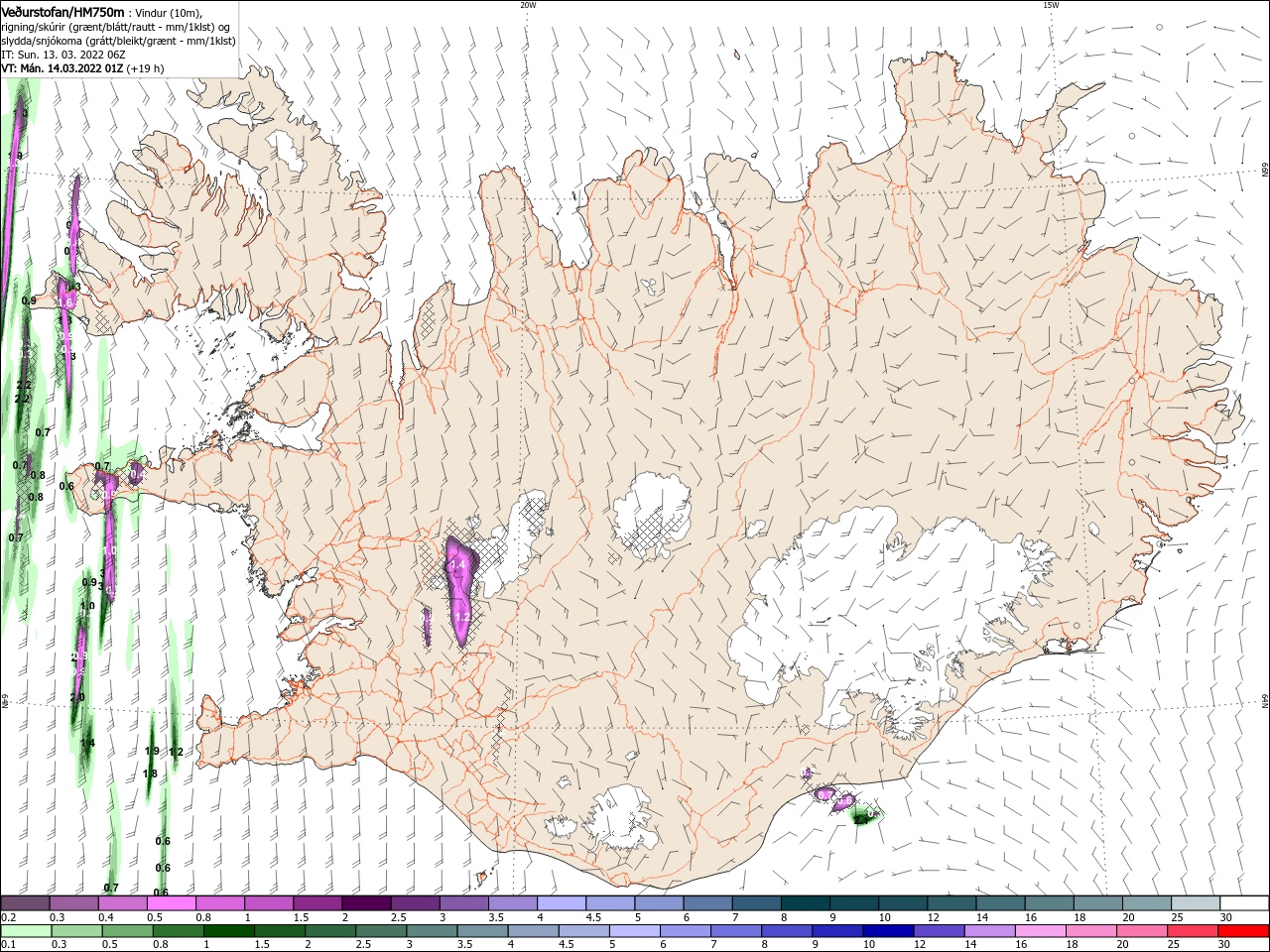1270x952 pixels.
Task: Pick the medium green 0.5 rain legend swatch
Action: click(127, 931)
